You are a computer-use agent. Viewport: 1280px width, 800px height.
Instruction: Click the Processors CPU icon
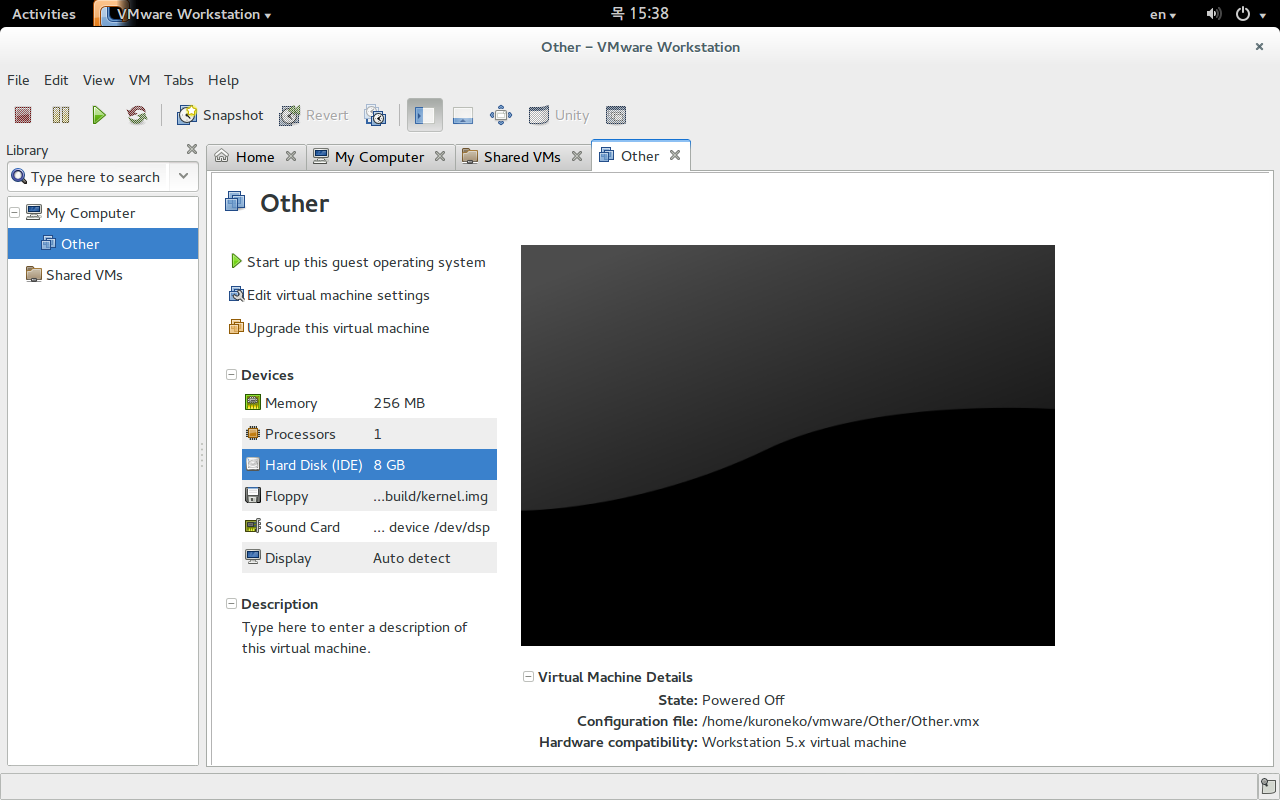(253, 433)
